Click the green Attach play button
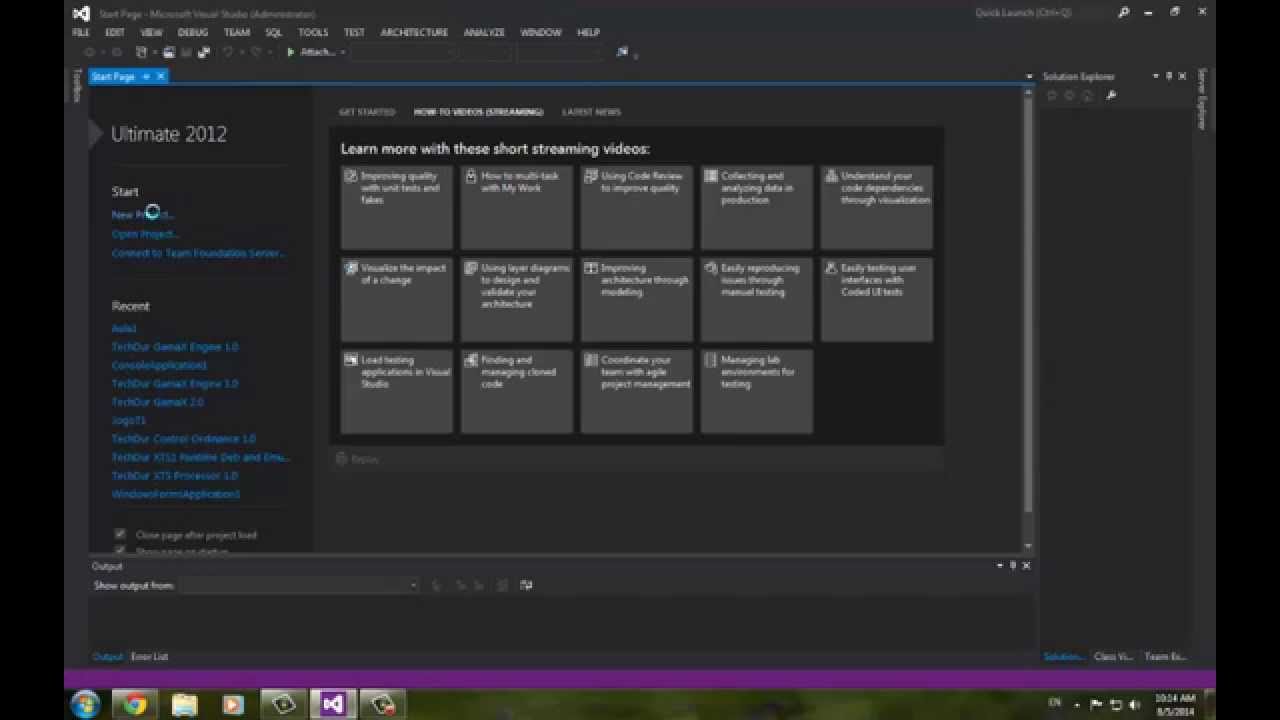Screen dimensions: 1280x720 click(x=291, y=52)
